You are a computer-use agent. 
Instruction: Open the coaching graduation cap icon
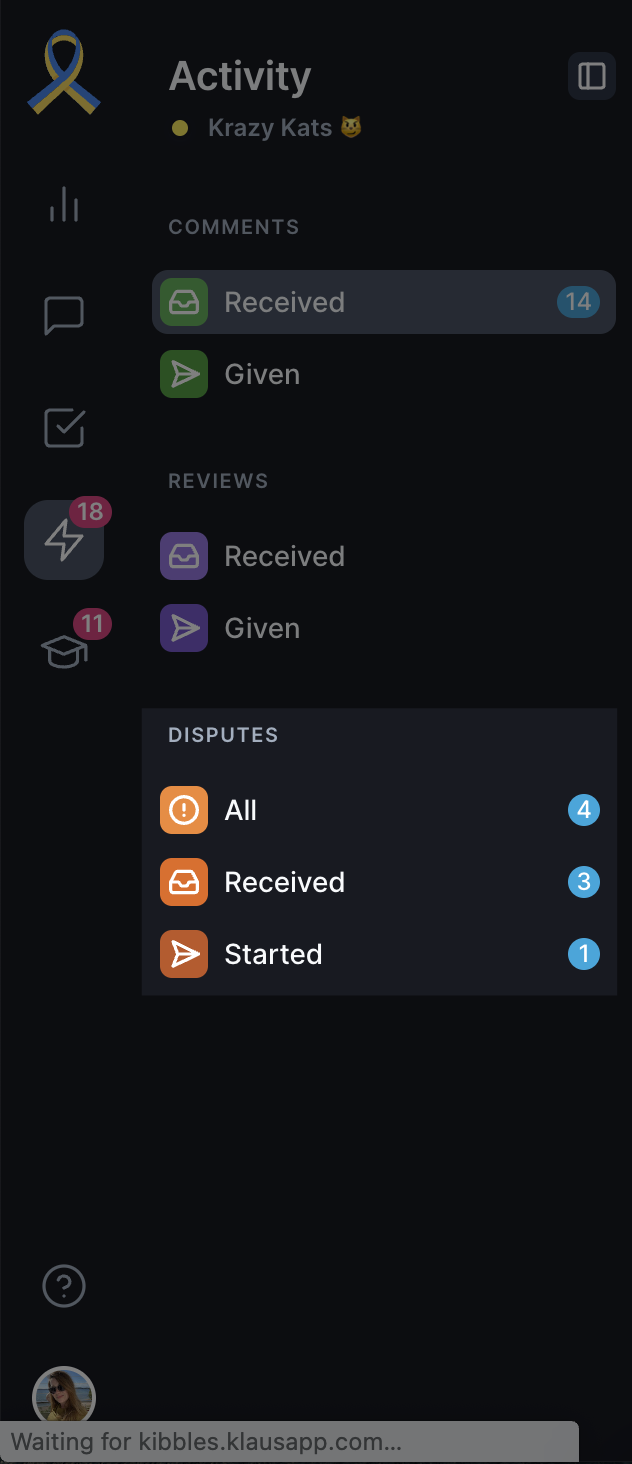pyautogui.click(x=64, y=652)
